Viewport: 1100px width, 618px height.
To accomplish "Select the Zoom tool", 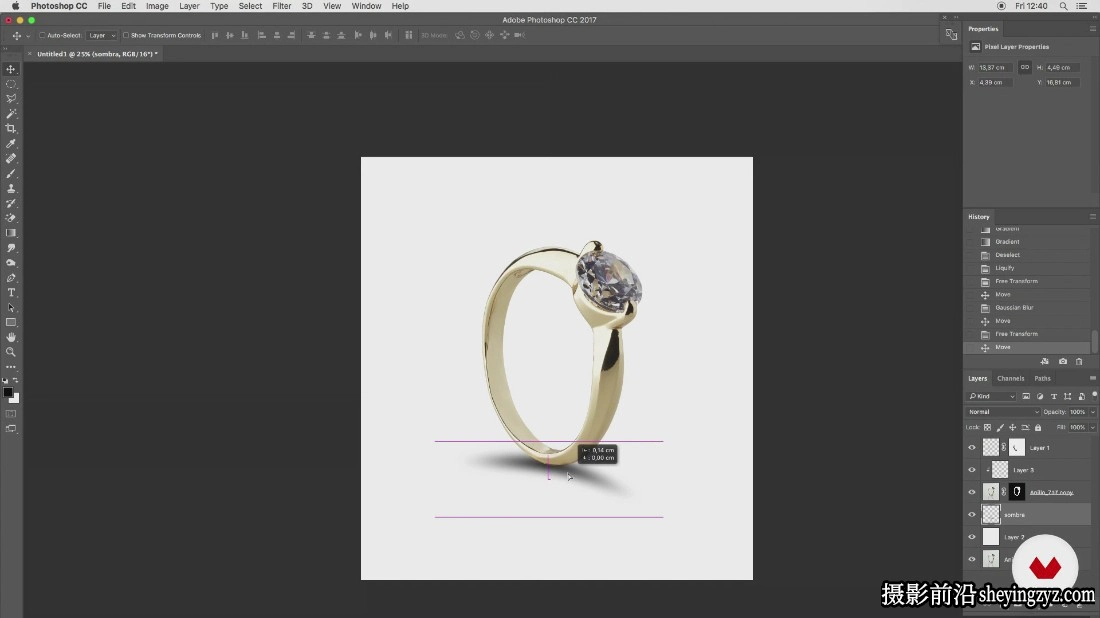I will (11, 352).
